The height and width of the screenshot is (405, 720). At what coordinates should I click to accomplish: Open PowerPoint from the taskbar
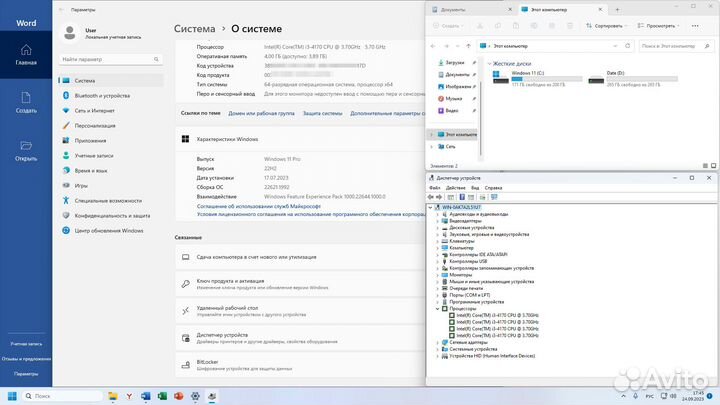coord(179,396)
